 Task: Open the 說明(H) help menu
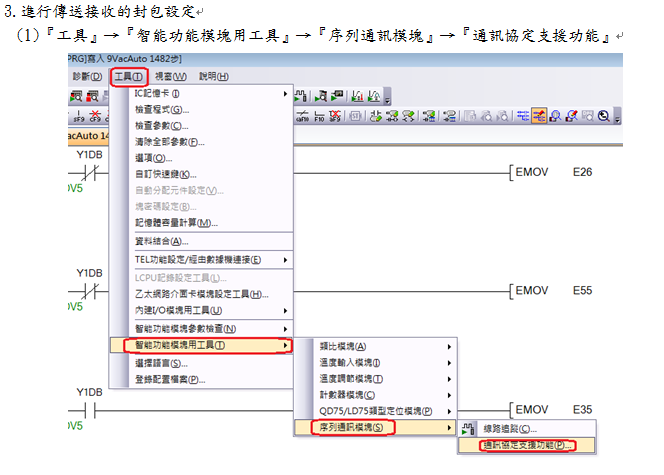click(x=213, y=76)
